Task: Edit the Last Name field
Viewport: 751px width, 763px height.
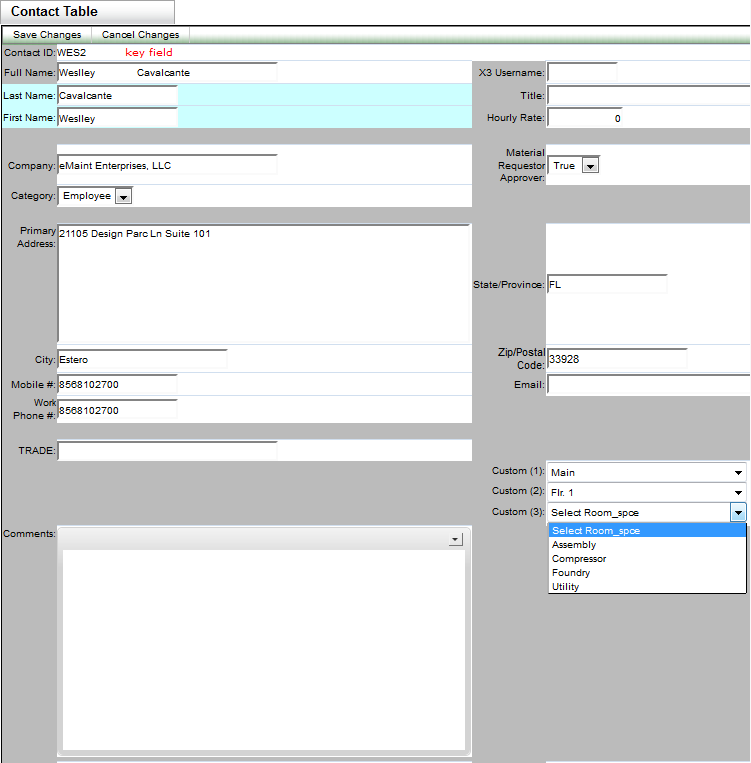Action: 117,95
